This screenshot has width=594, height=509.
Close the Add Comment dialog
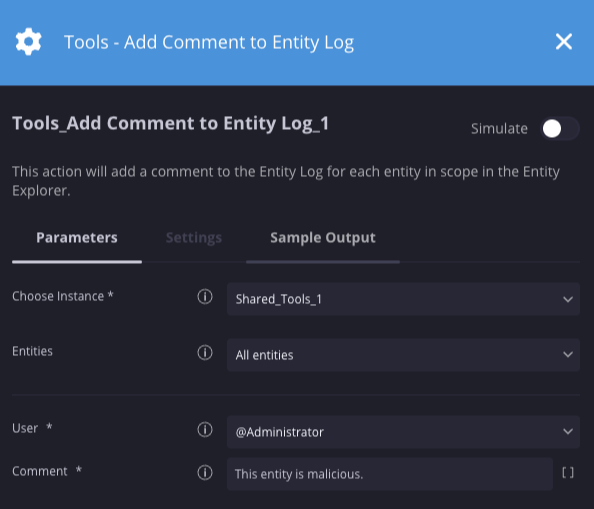click(564, 42)
